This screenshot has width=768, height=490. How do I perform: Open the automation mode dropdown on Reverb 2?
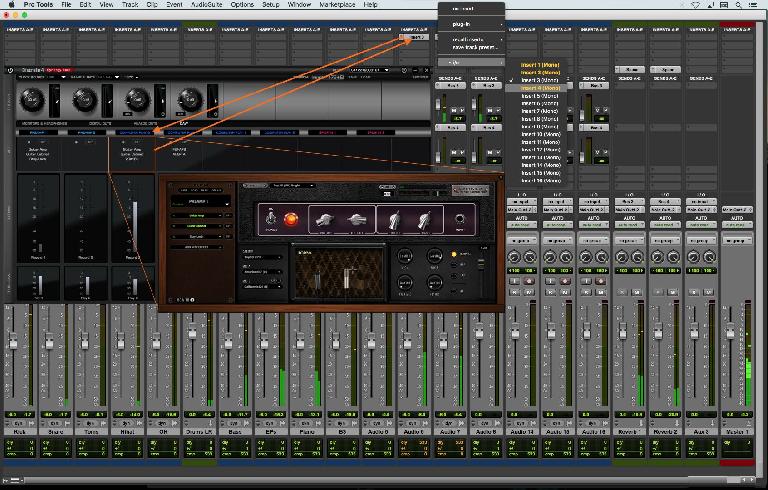point(665,225)
